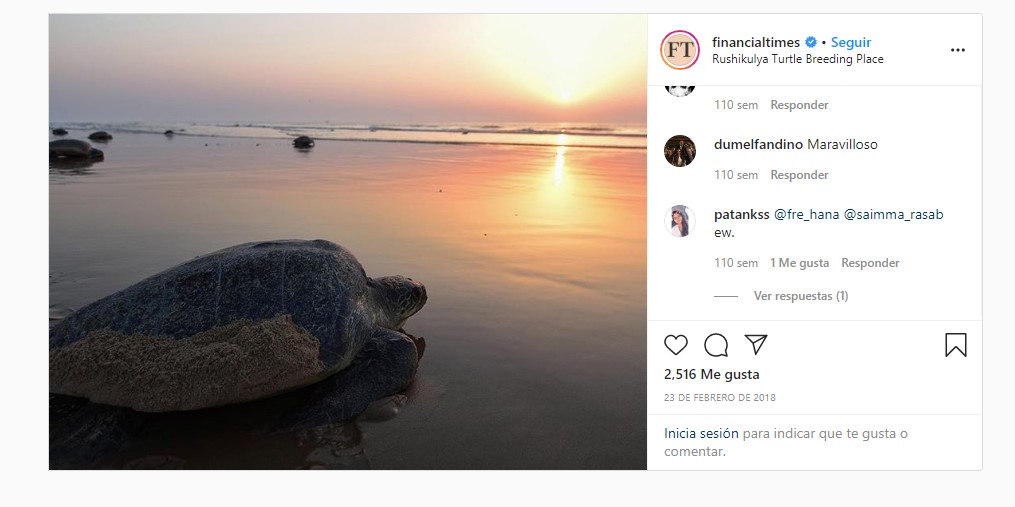Open the @fre_hana mention
The width and height of the screenshot is (1015, 507).
click(x=806, y=215)
